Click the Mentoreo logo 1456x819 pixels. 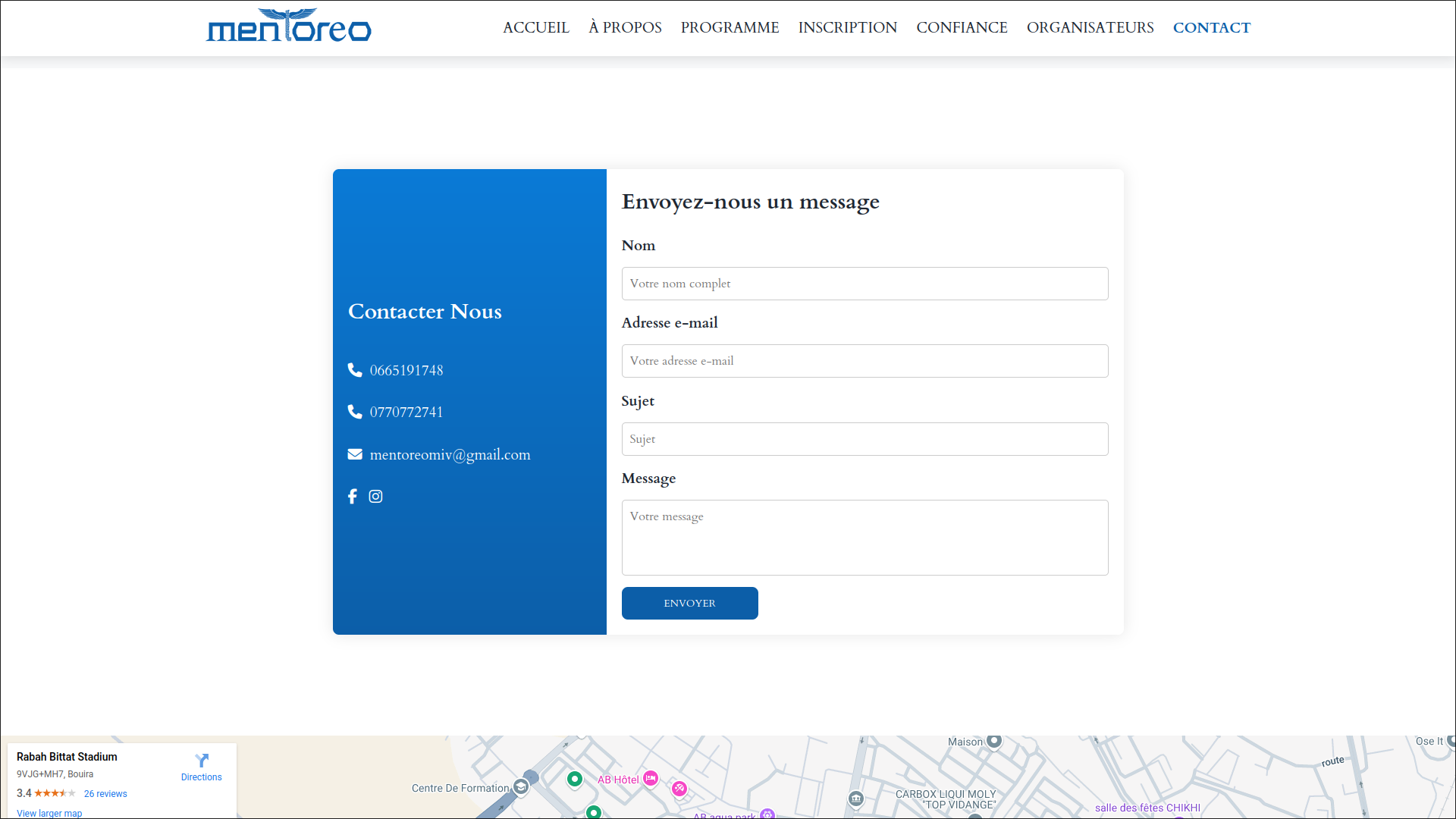tap(288, 27)
